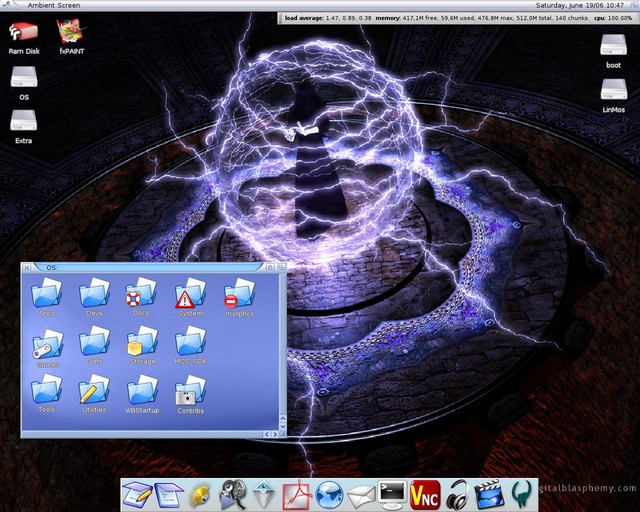The width and height of the screenshot is (640, 512).
Task: Open the Apps folder in OS window
Action: point(47,297)
